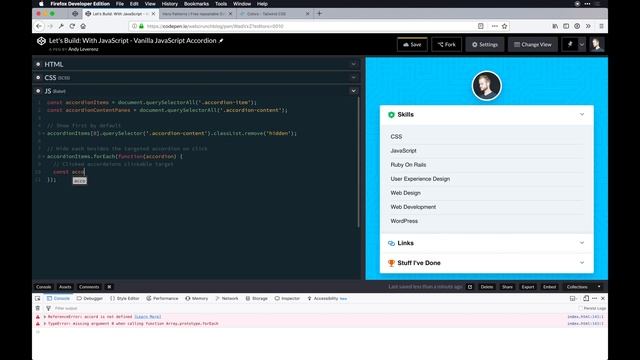Open pen Settings button
This screenshot has width=640, height=360.
(485, 44)
